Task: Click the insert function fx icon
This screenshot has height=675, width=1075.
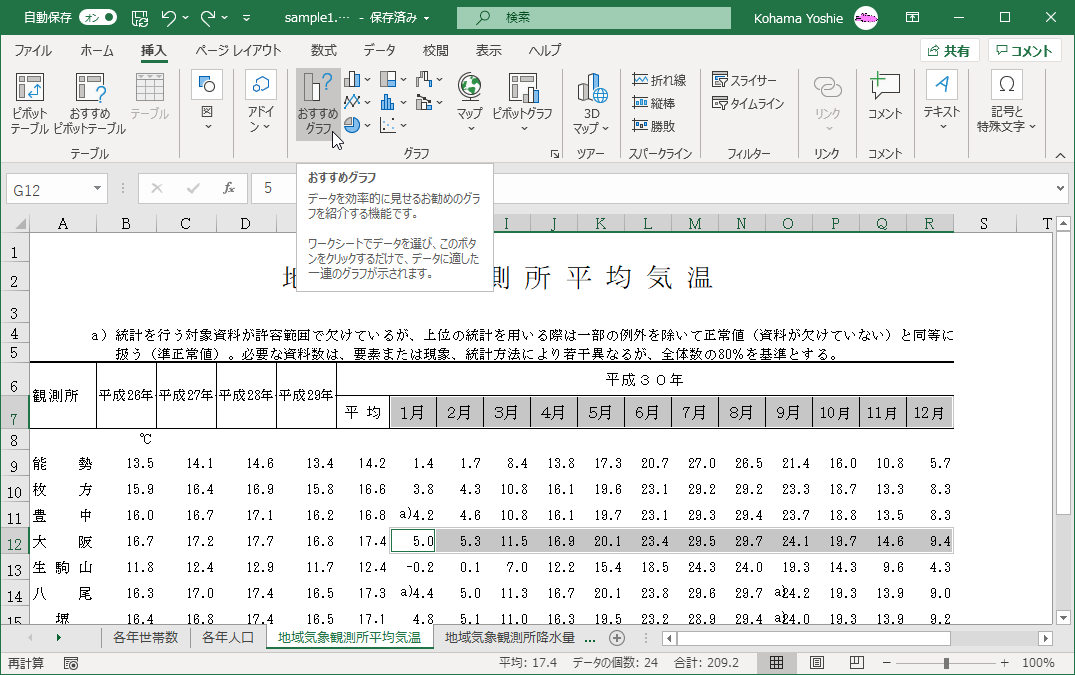Action: coord(229,188)
